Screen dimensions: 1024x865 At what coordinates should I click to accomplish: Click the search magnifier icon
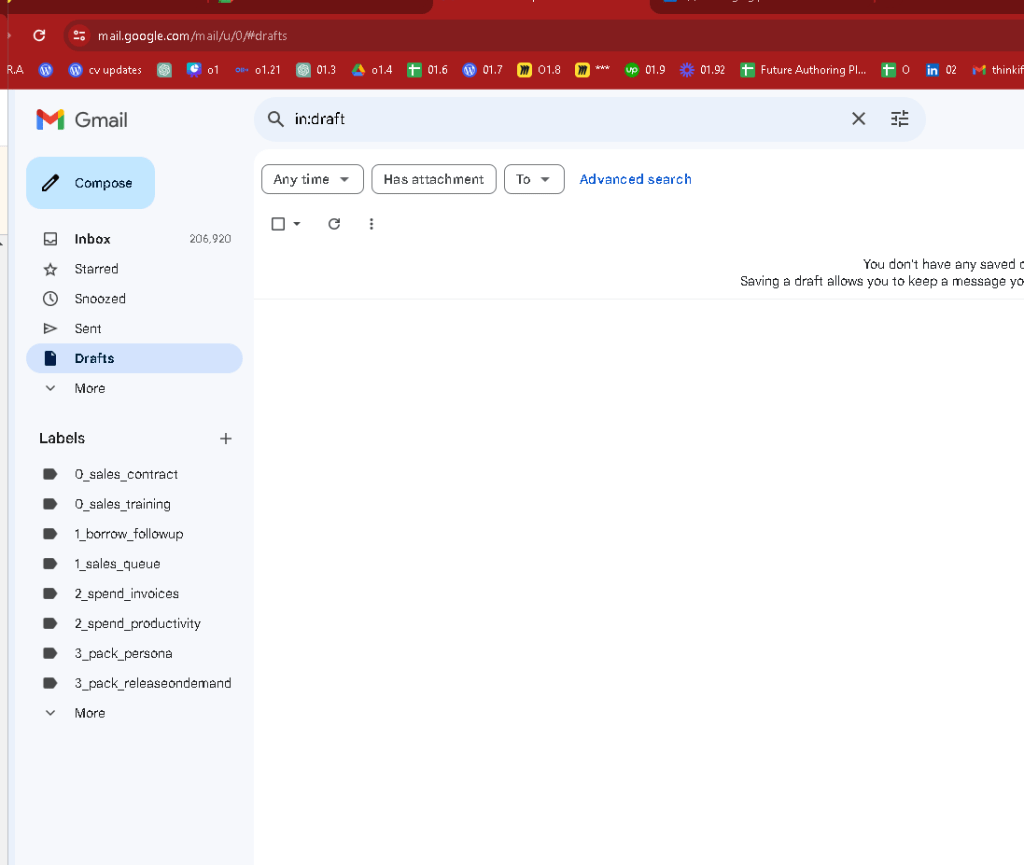pos(276,119)
